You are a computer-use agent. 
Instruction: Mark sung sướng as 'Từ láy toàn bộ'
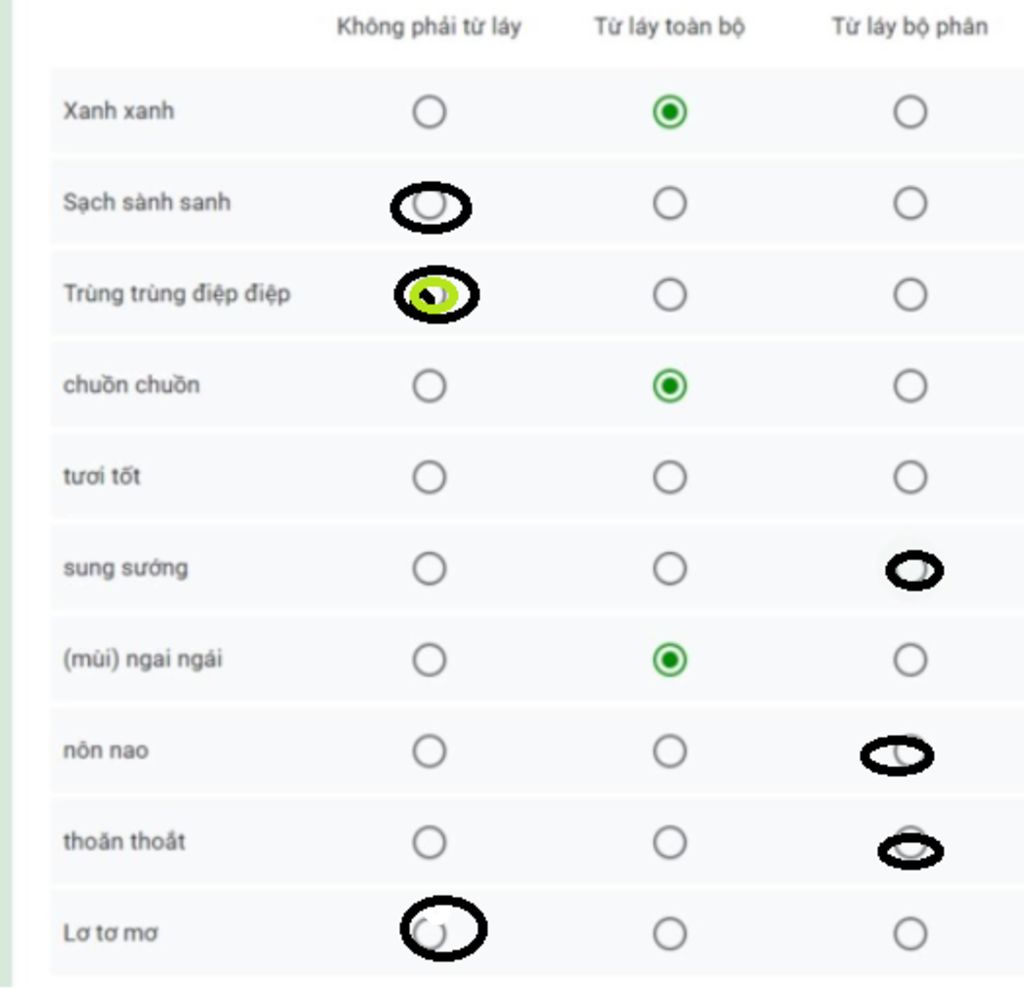[669, 568]
